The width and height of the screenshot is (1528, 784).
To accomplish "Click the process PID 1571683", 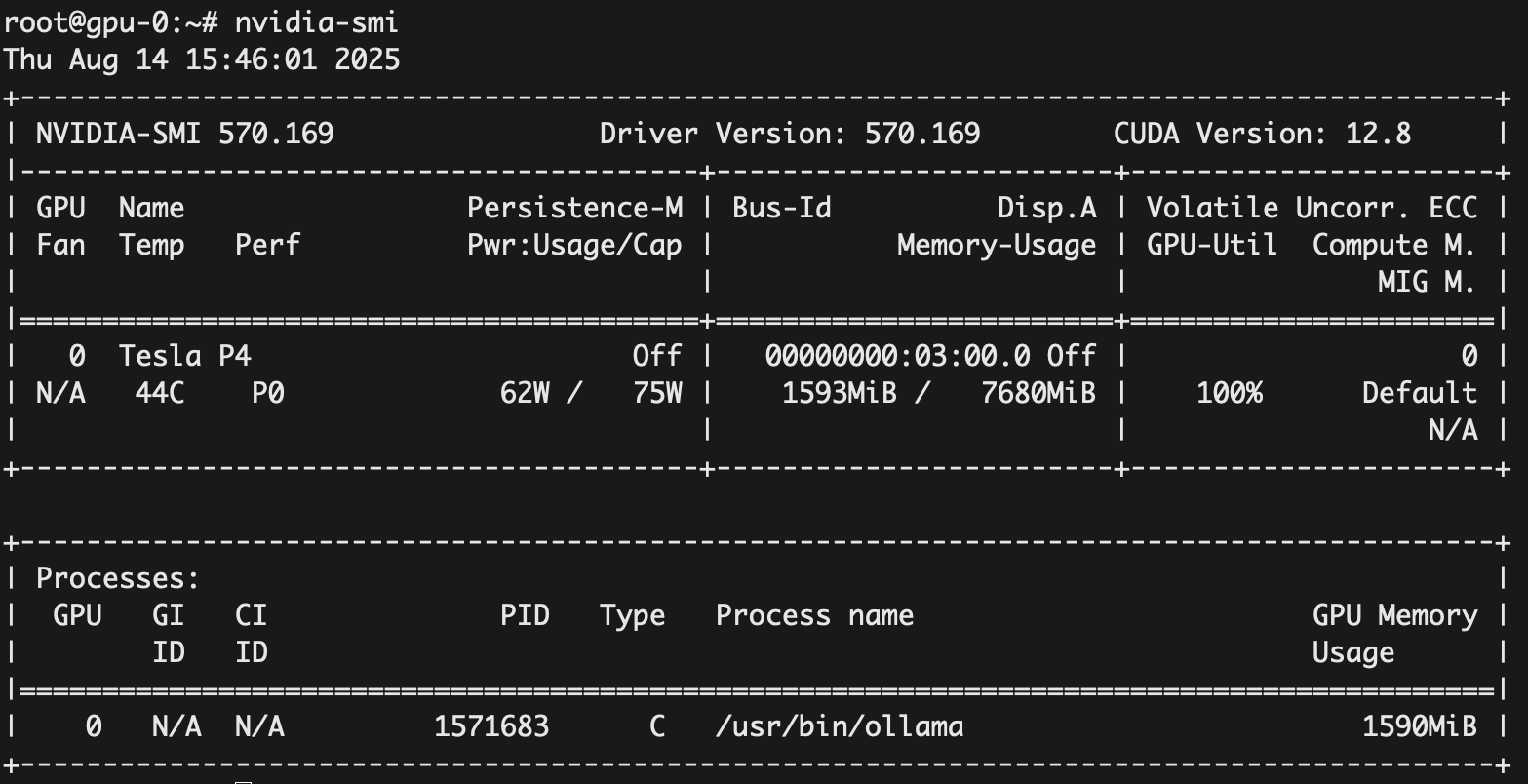I will 491,726.
